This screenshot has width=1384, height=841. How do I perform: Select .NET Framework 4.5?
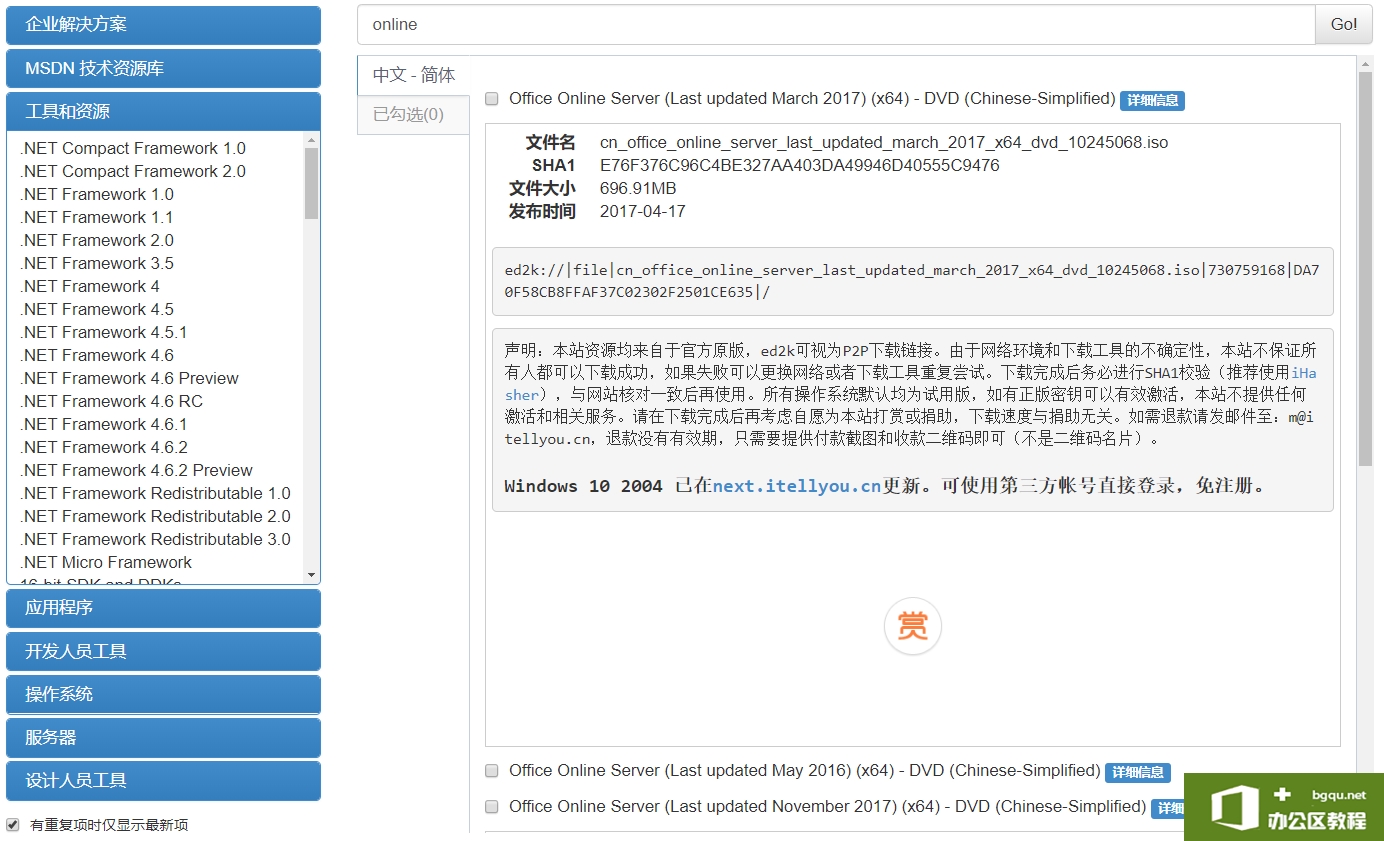pyautogui.click(x=97, y=309)
